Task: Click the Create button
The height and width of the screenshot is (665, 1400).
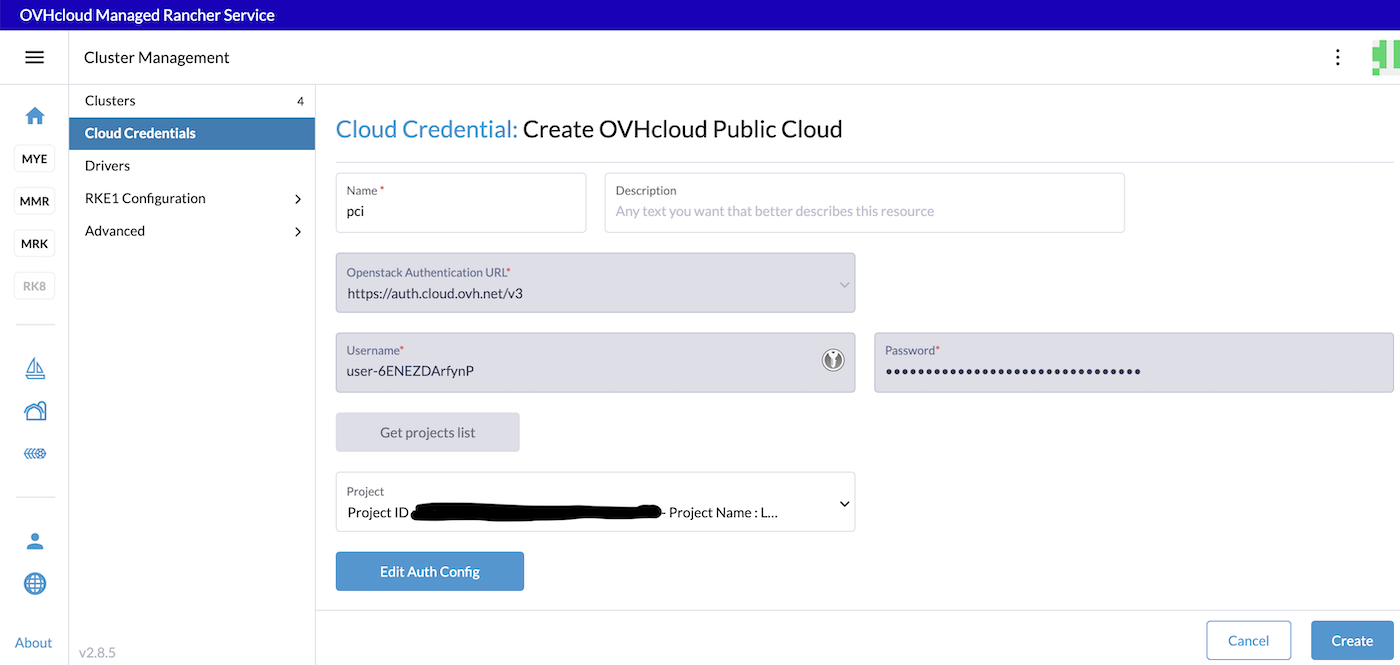Action: [1352, 640]
